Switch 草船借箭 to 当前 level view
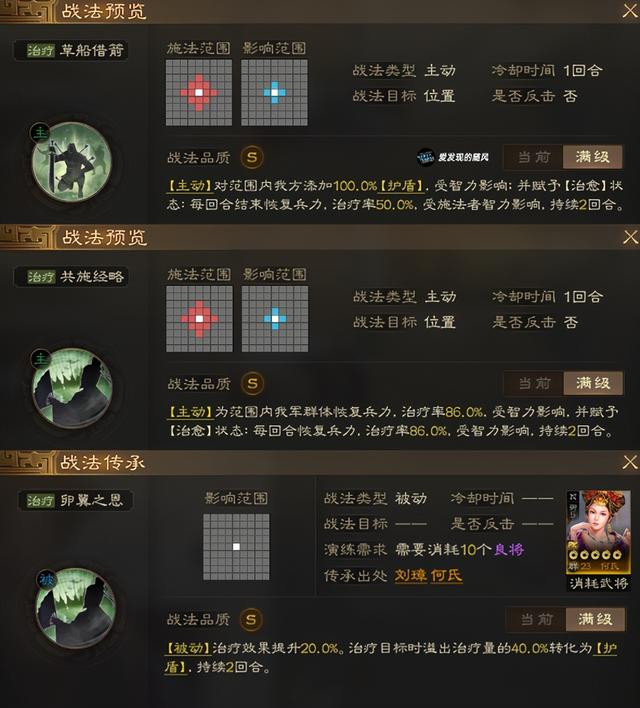640x708 pixels. tap(533, 157)
